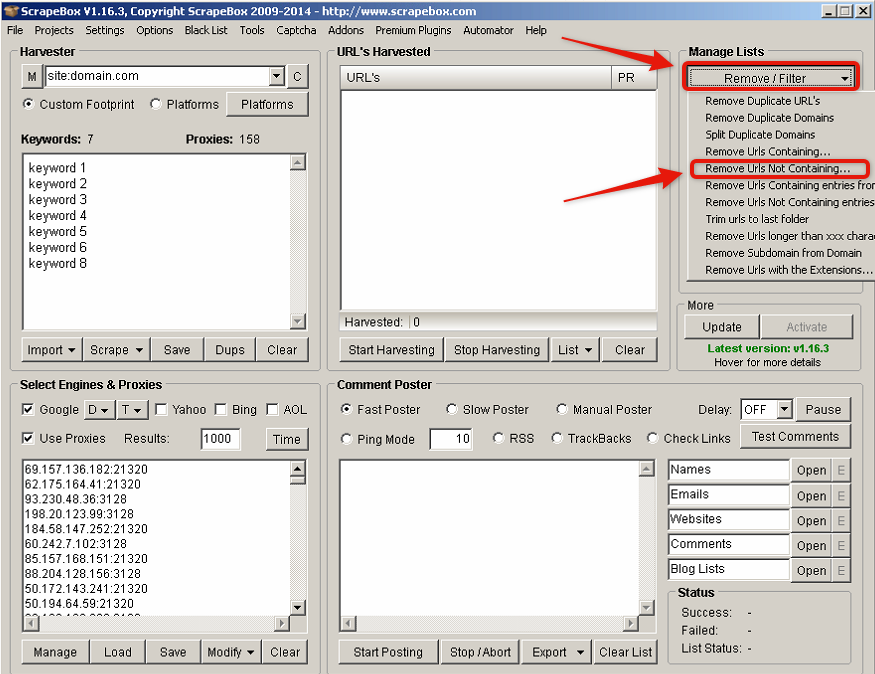Click Stop Harvesting button
Viewport: 875px width, 674px height.
click(497, 350)
